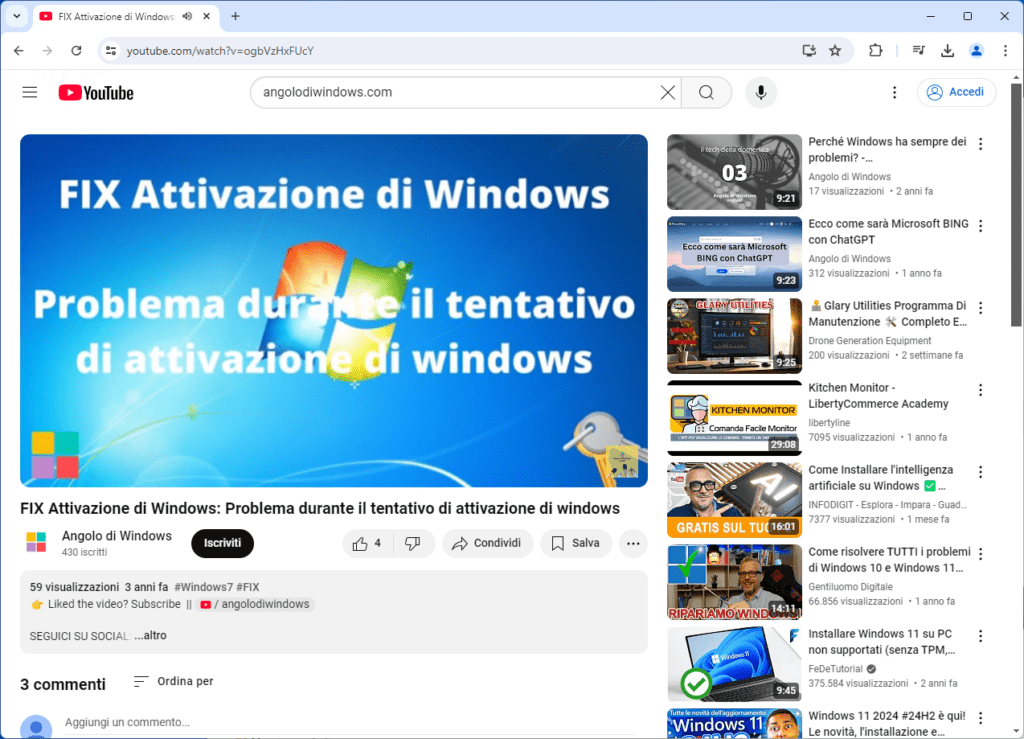The image size is (1024, 739).
Task: Click the Aggiungi un commento field
Action: click(x=349, y=723)
